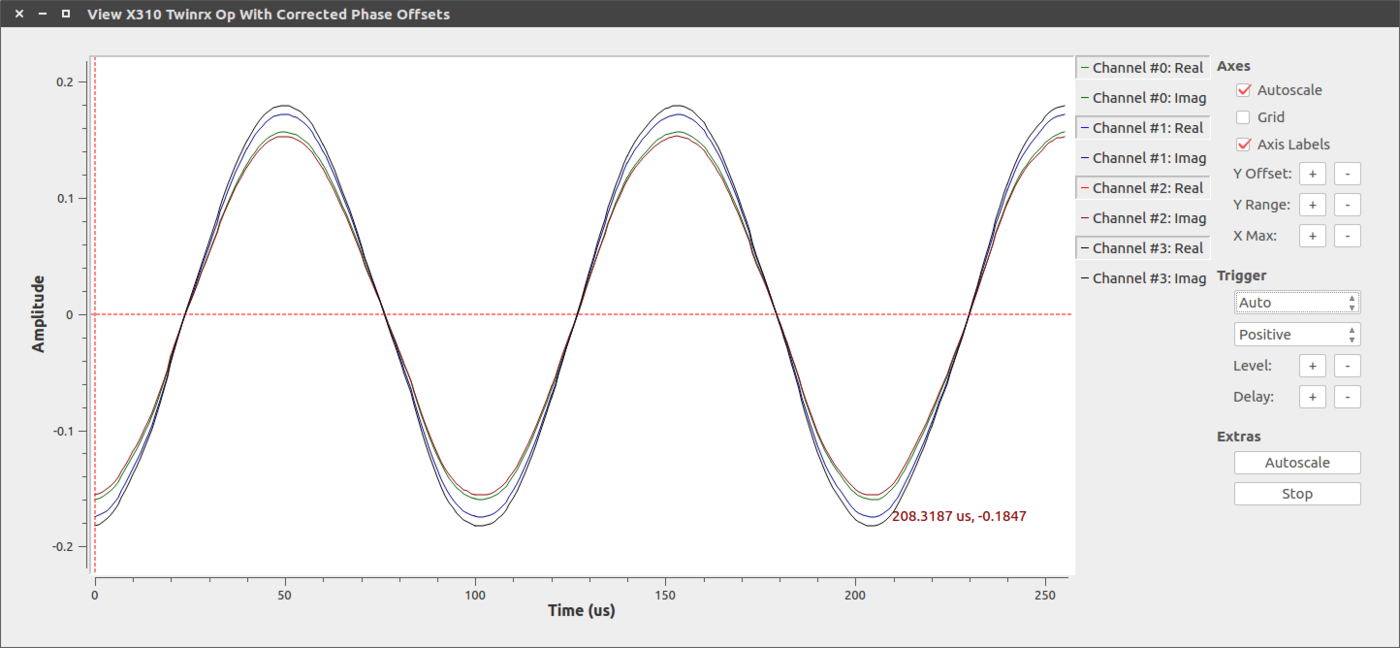Screen dimensions: 1400x648
Task: Hide the Channel #2: Real trace
Action: click(x=1142, y=187)
